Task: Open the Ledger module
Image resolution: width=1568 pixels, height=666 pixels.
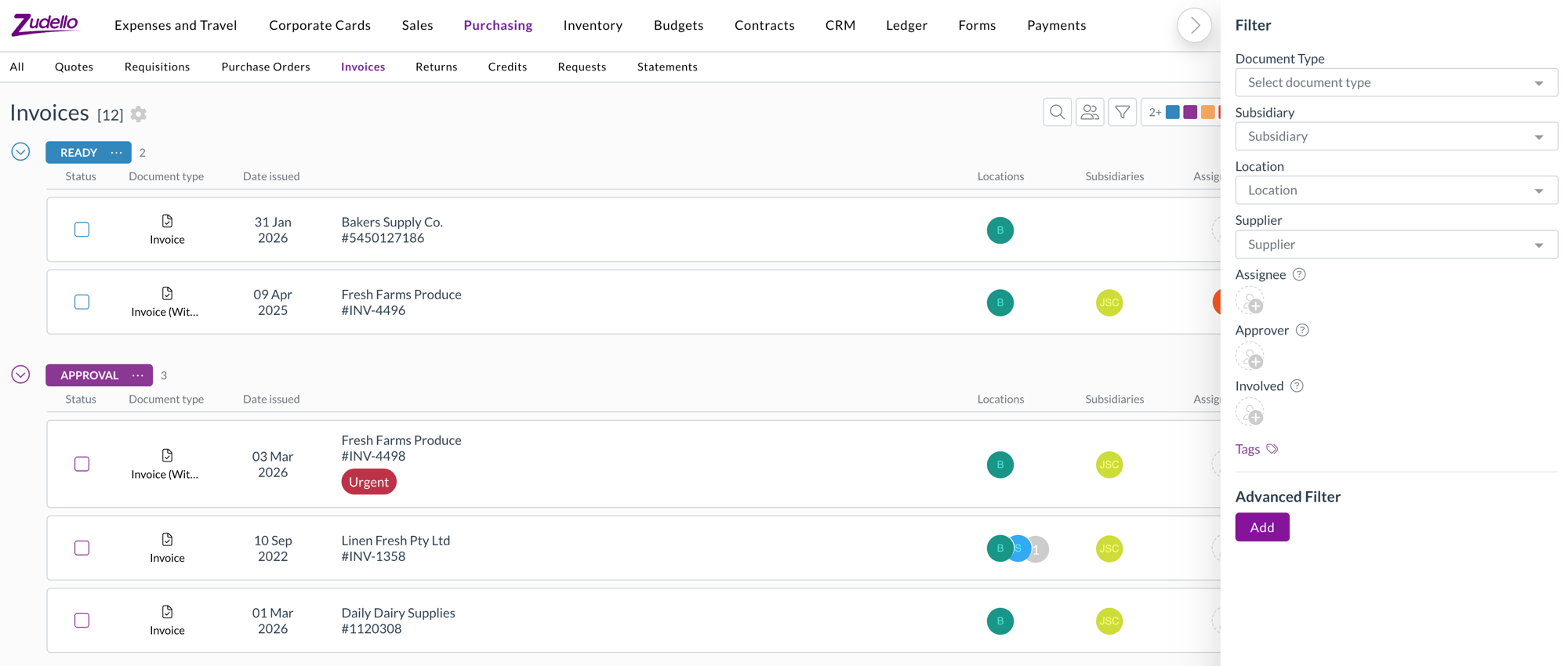Action: point(906,25)
